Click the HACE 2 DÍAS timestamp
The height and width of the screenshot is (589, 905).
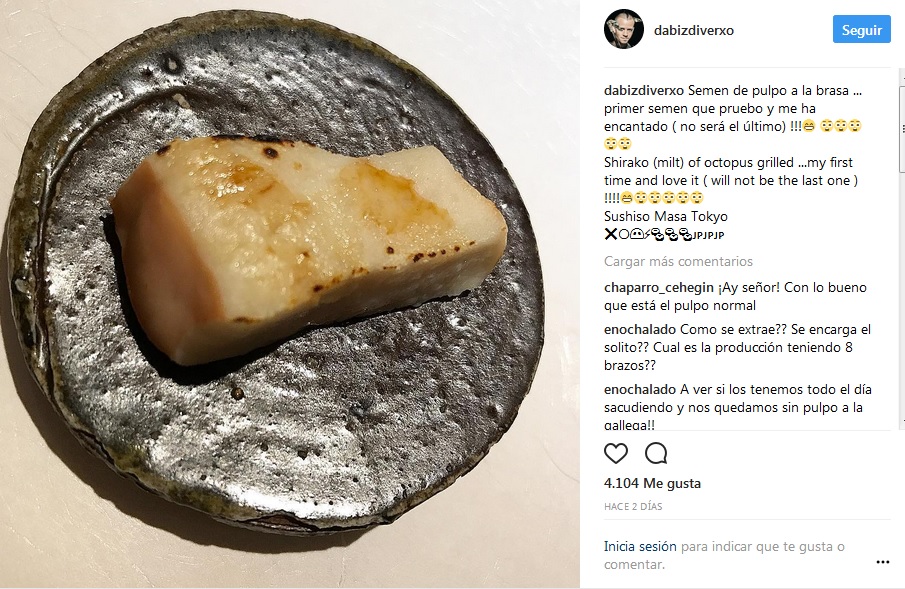[x=633, y=507]
